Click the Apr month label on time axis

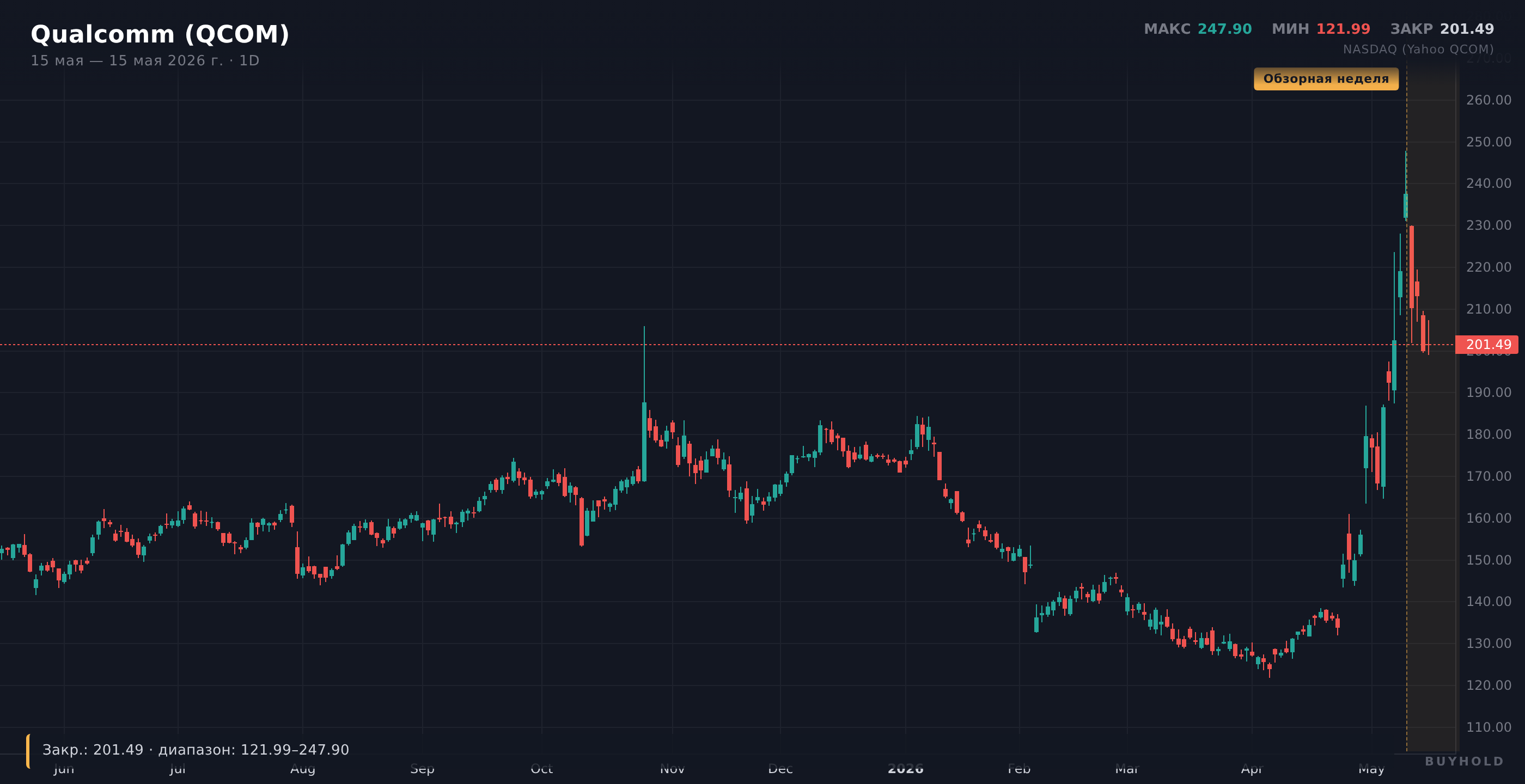pyautogui.click(x=1252, y=769)
